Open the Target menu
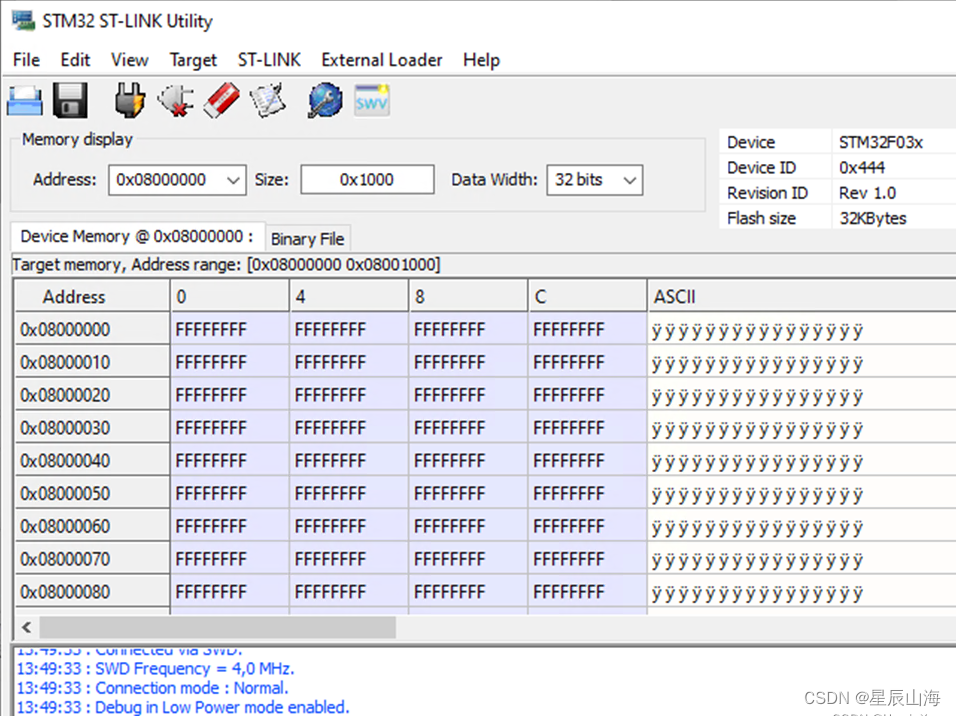 coord(193,60)
